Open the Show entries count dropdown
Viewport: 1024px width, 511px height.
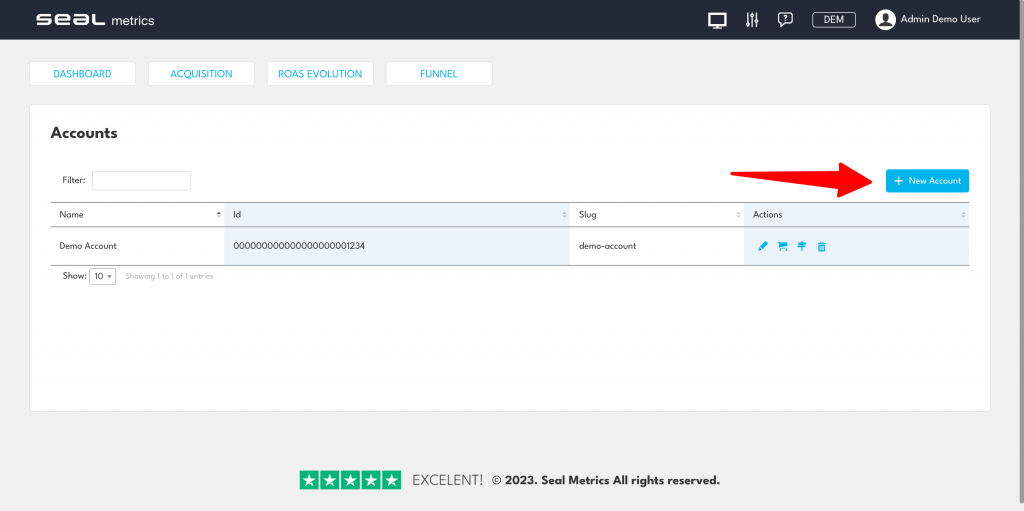point(103,276)
